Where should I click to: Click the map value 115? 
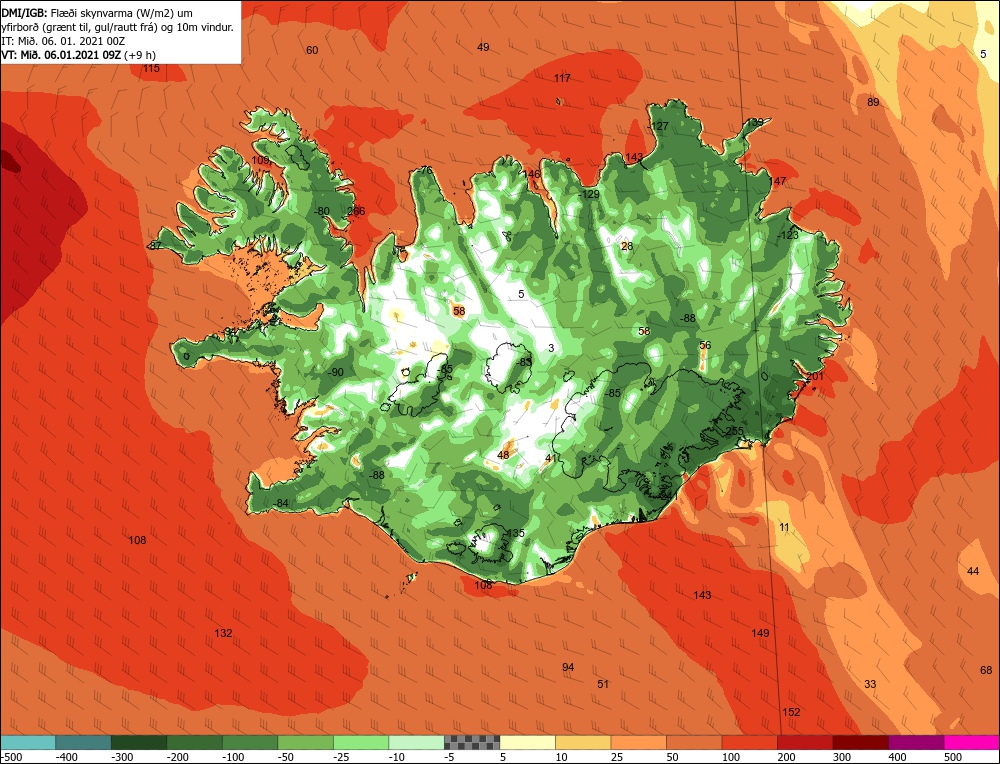[x=151, y=68]
